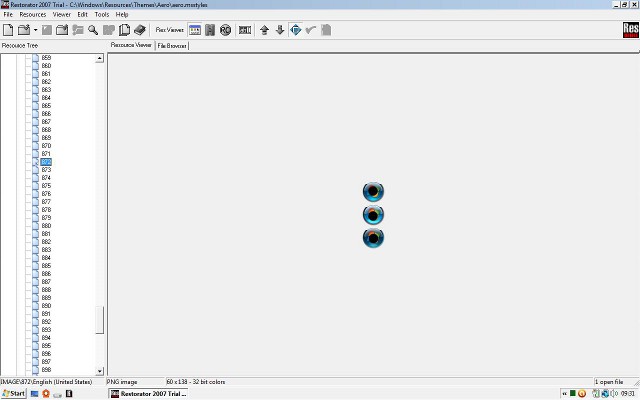Click the film-strip view mode icon
Image resolution: width=640 pixels, height=400 pixels.
point(210,30)
